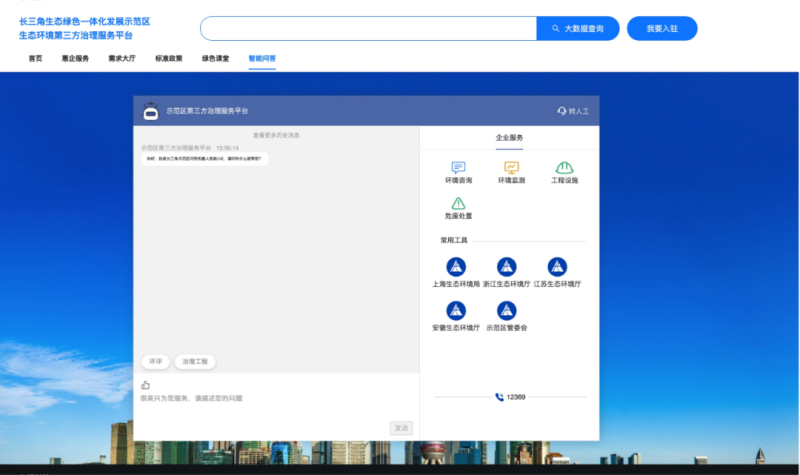The height and width of the screenshot is (475, 800).
Task: Switch to 转人工 human agent
Action: tap(573, 111)
